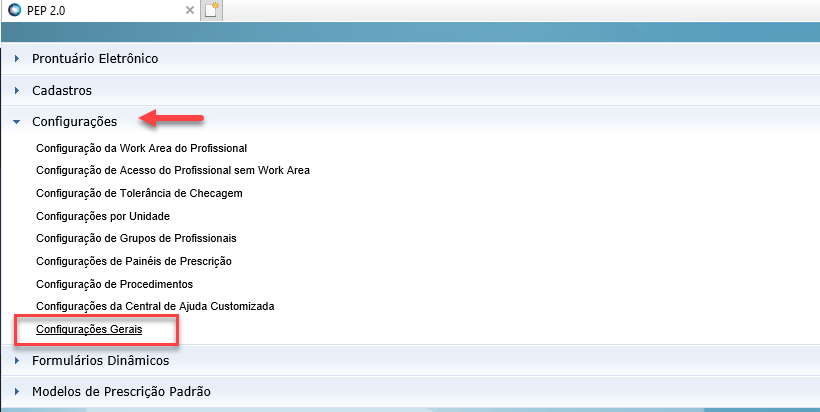Image resolution: width=820 pixels, height=412 pixels.
Task: Close the PEP 2.0 tab
Action: pos(190,10)
